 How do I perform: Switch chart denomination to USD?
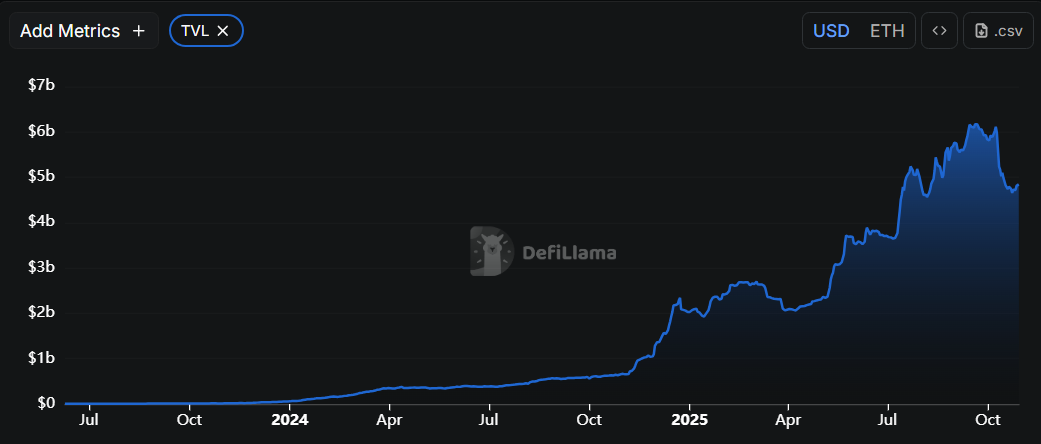(x=831, y=31)
